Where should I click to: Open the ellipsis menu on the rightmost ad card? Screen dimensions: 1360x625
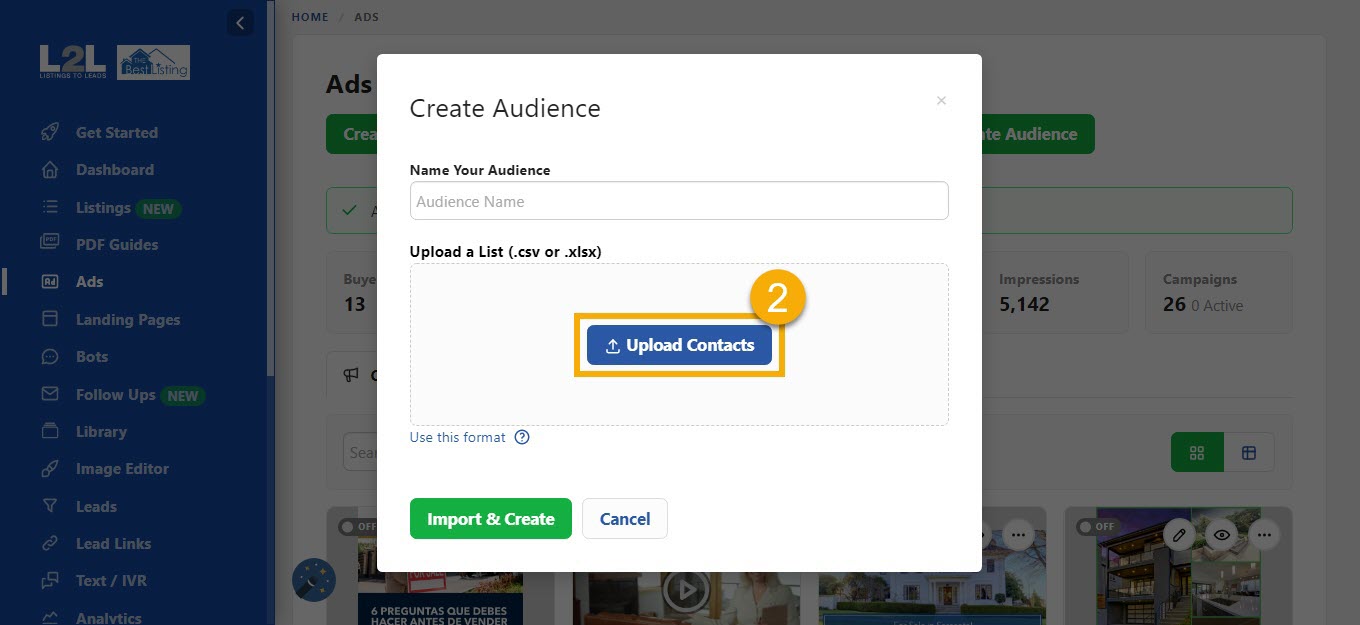click(1264, 534)
